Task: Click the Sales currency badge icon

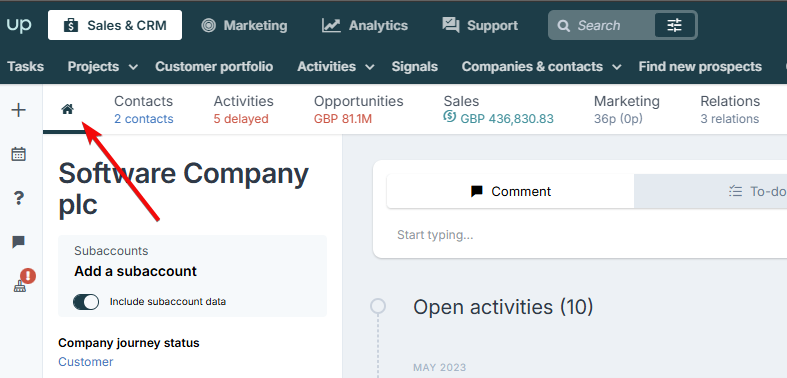Action: pos(449,117)
